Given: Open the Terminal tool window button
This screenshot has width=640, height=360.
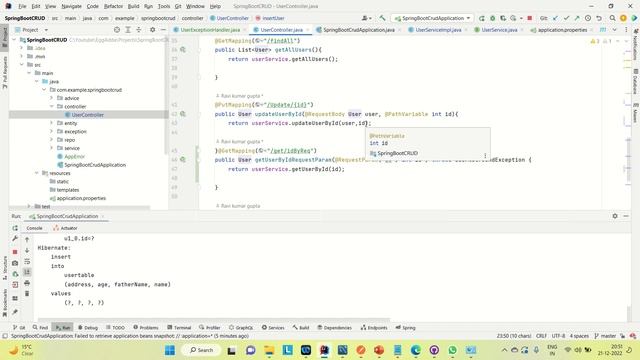Looking at the screenshot, I should point(179,327).
